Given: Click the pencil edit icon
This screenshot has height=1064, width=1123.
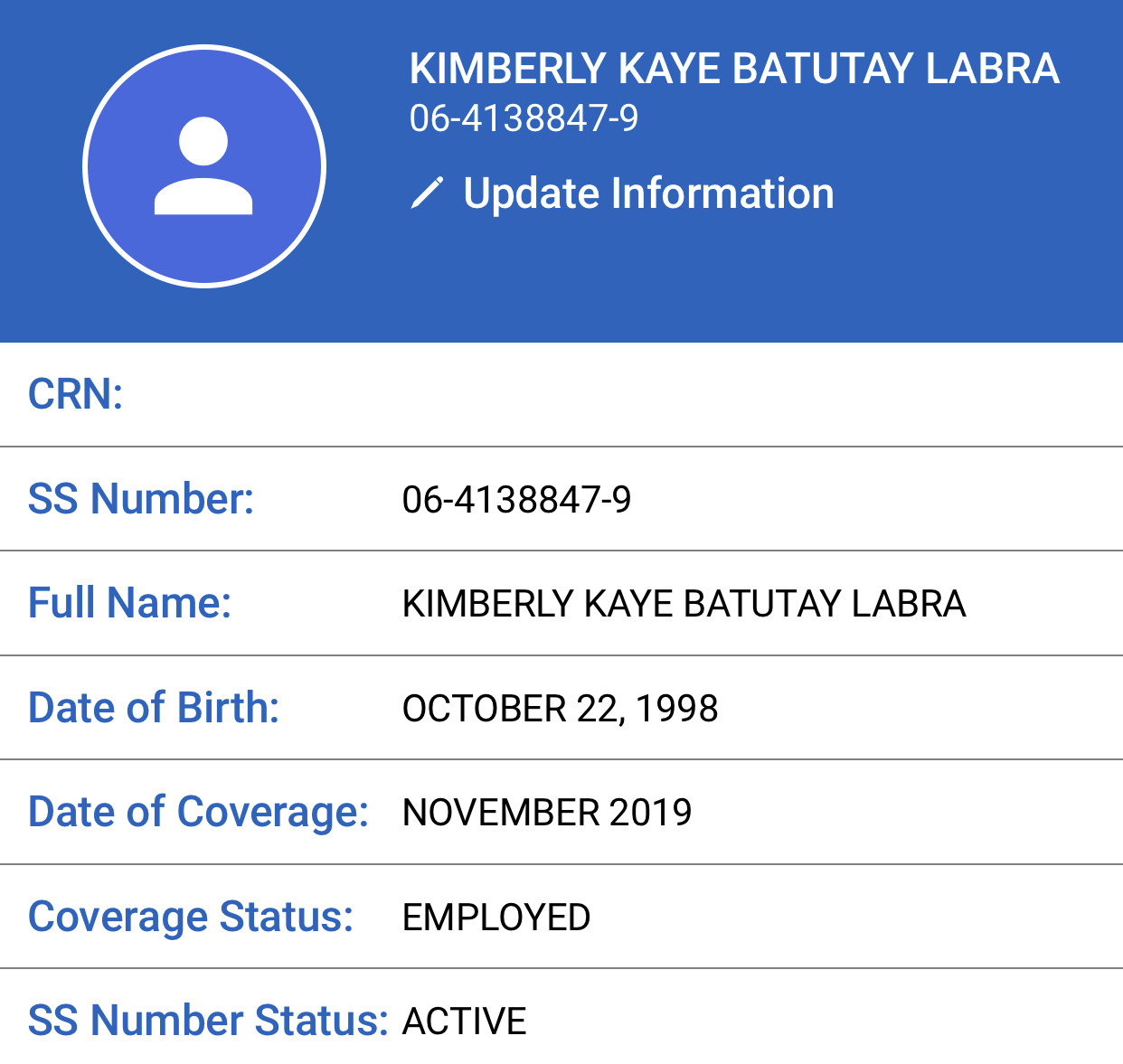Looking at the screenshot, I should [427, 193].
